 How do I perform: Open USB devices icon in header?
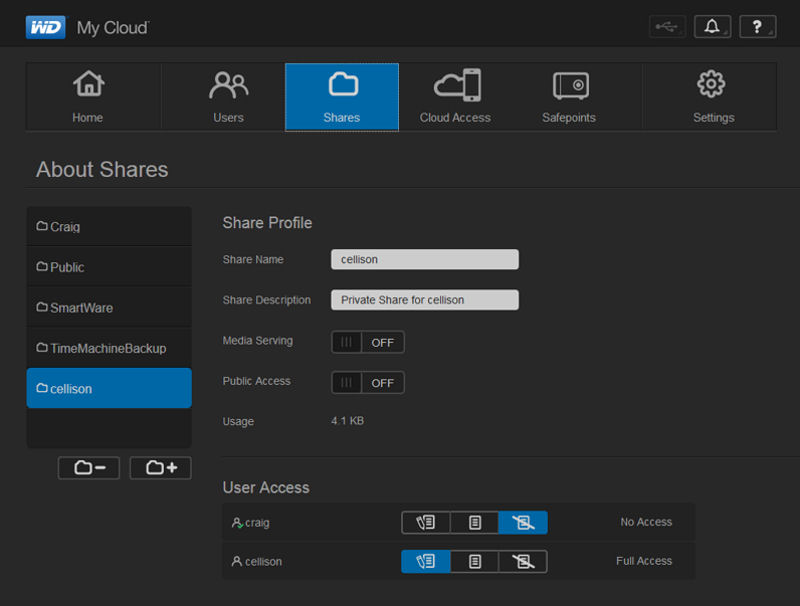(x=667, y=27)
